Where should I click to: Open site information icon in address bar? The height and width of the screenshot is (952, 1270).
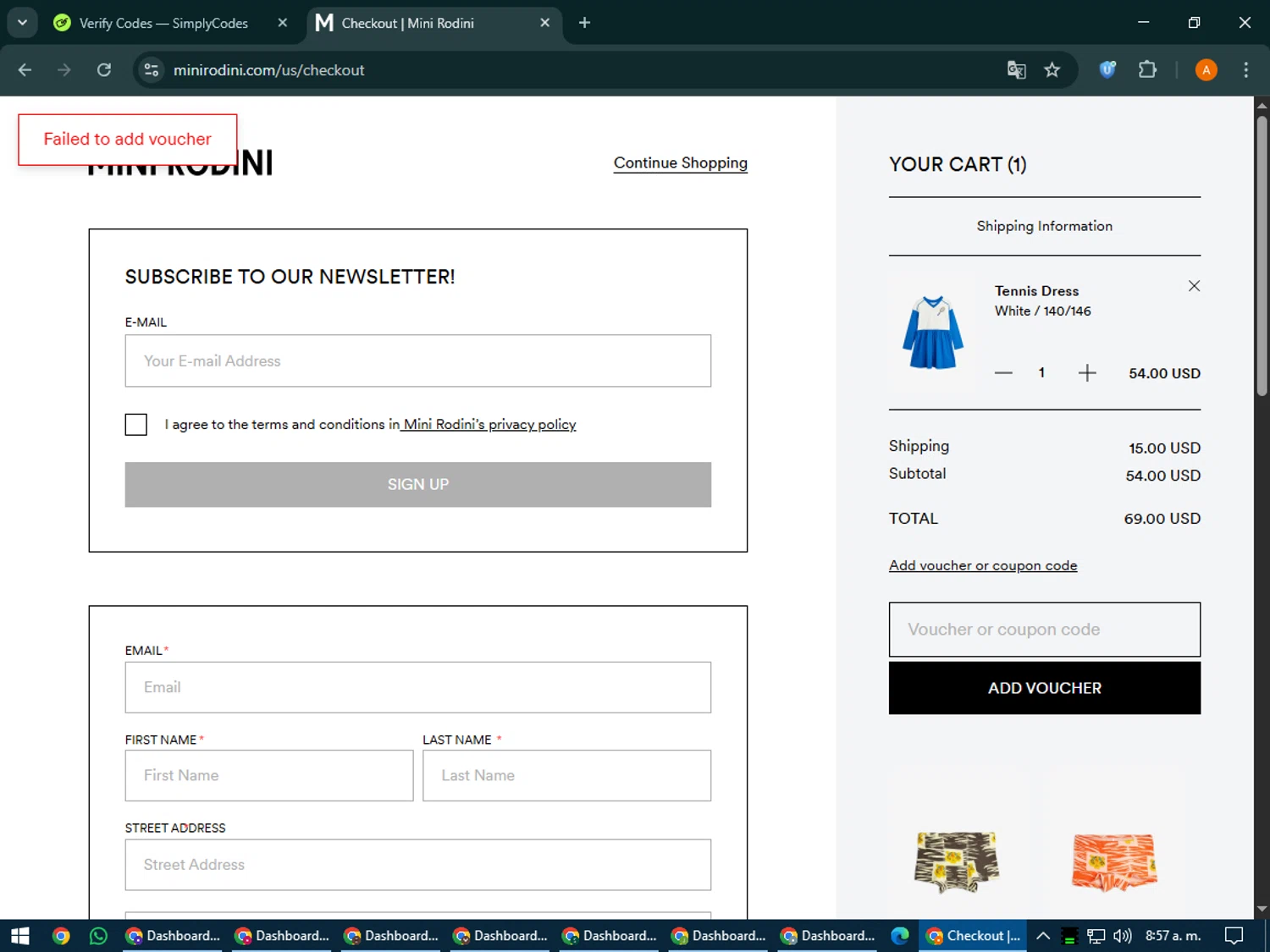pyautogui.click(x=152, y=70)
